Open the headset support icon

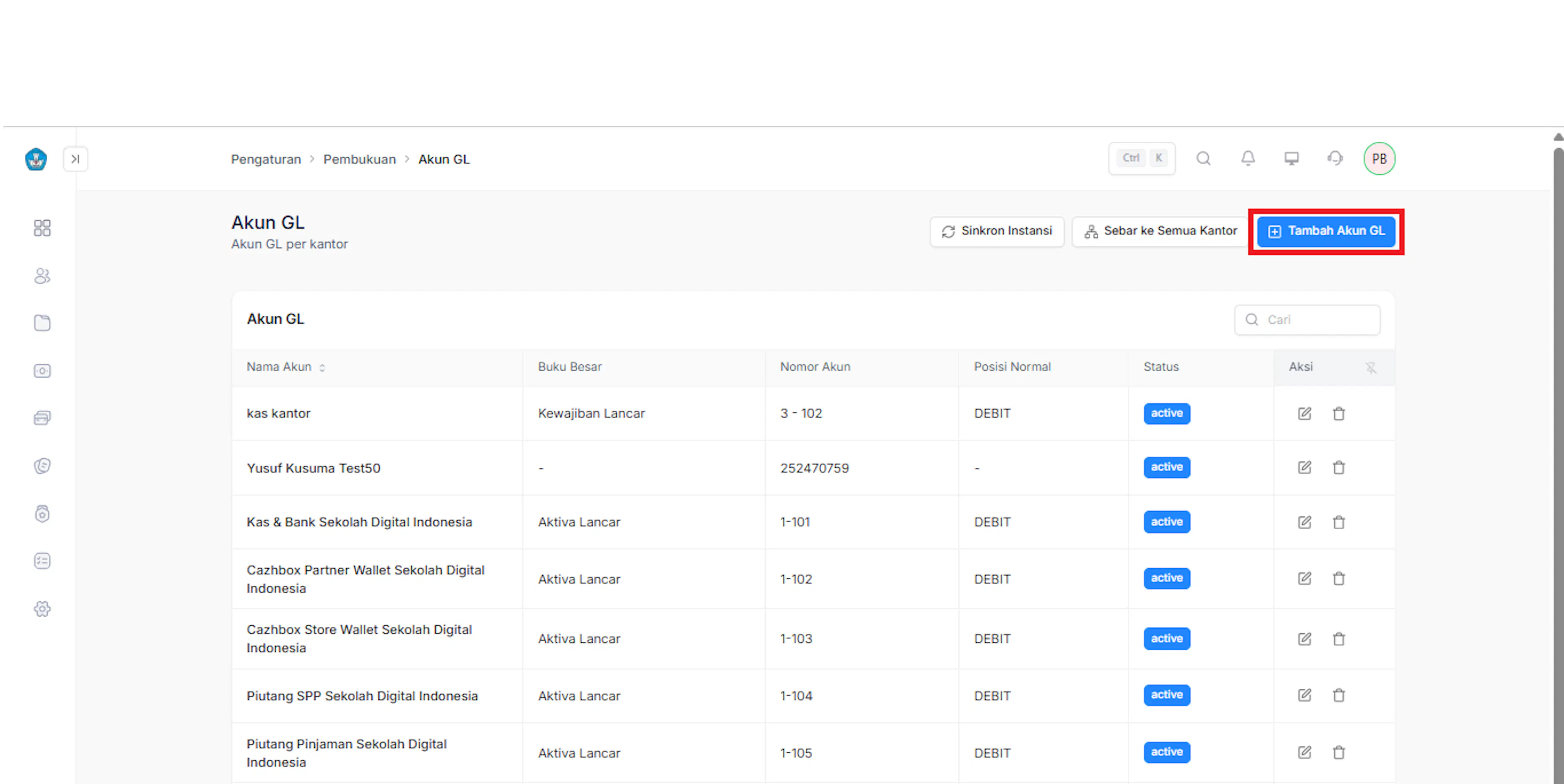coord(1335,158)
